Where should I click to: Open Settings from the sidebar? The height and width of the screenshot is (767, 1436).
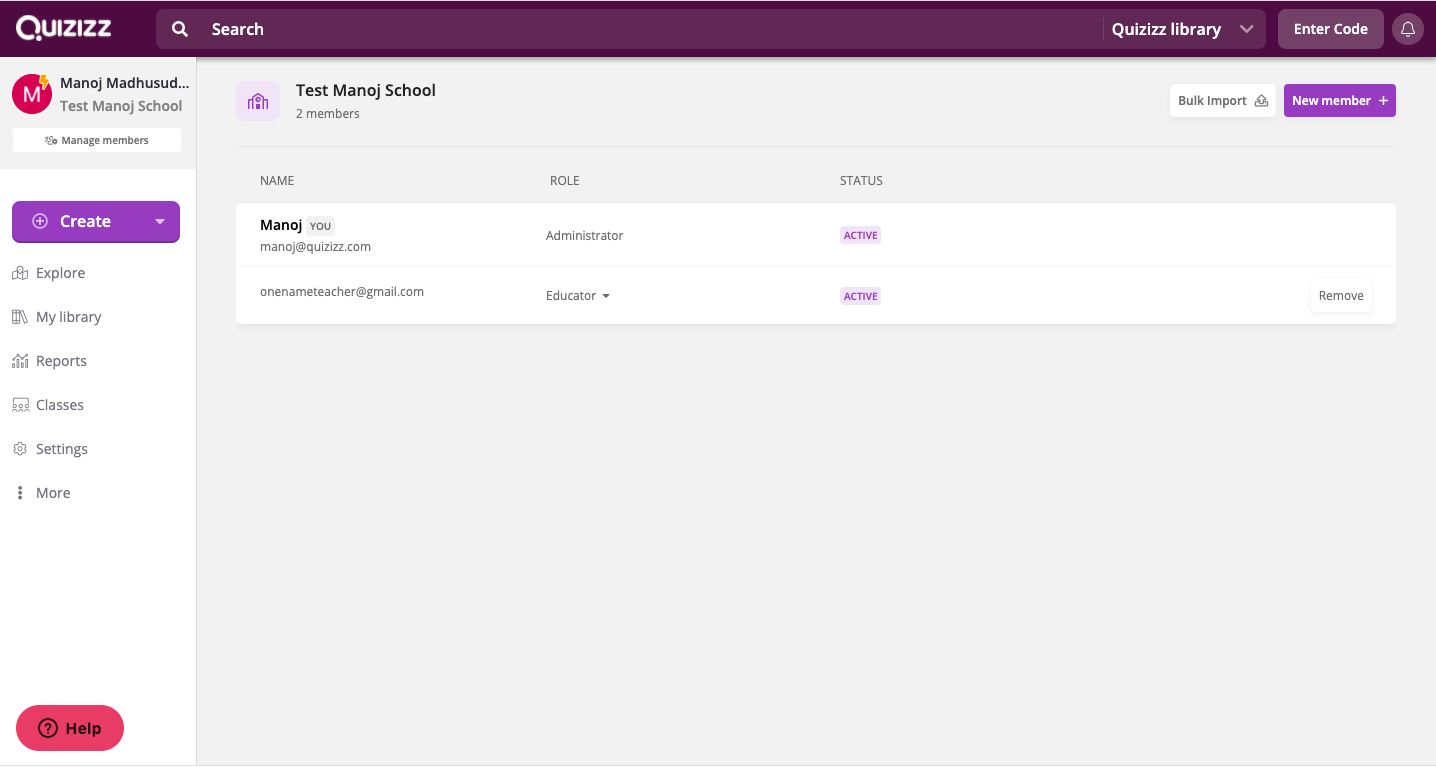click(x=61, y=449)
